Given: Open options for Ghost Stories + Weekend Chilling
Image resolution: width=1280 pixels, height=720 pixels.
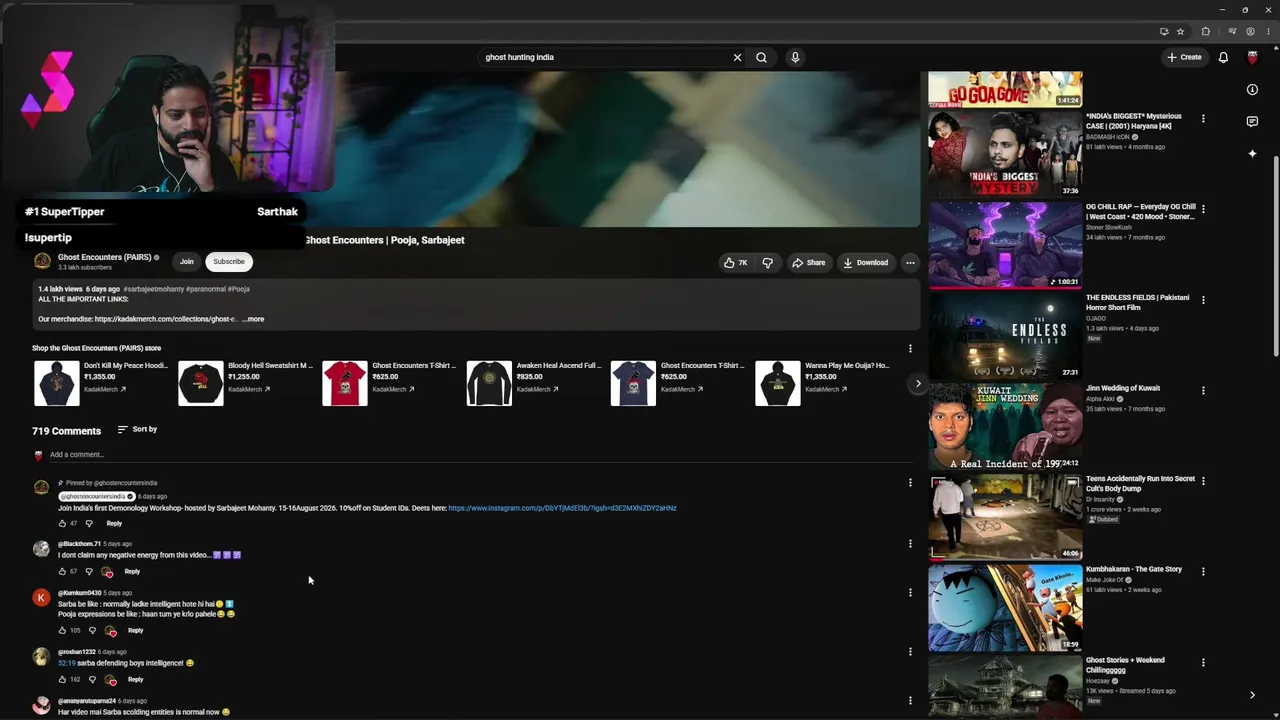Looking at the screenshot, I should [x=1203, y=662].
